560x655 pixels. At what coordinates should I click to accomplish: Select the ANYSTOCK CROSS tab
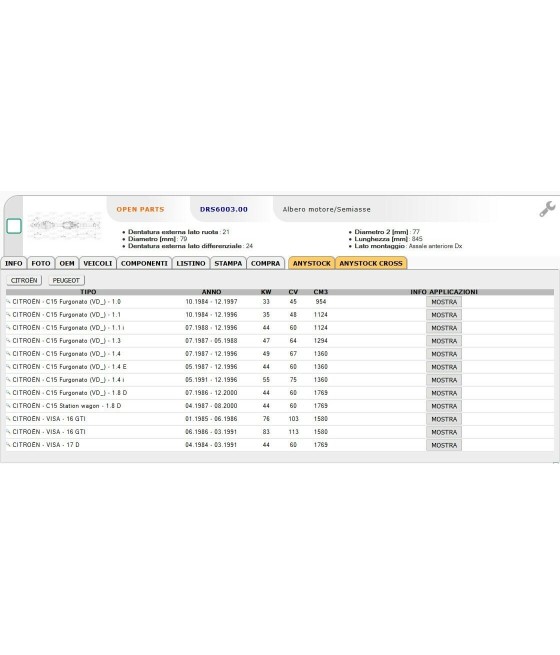(371, 263)
